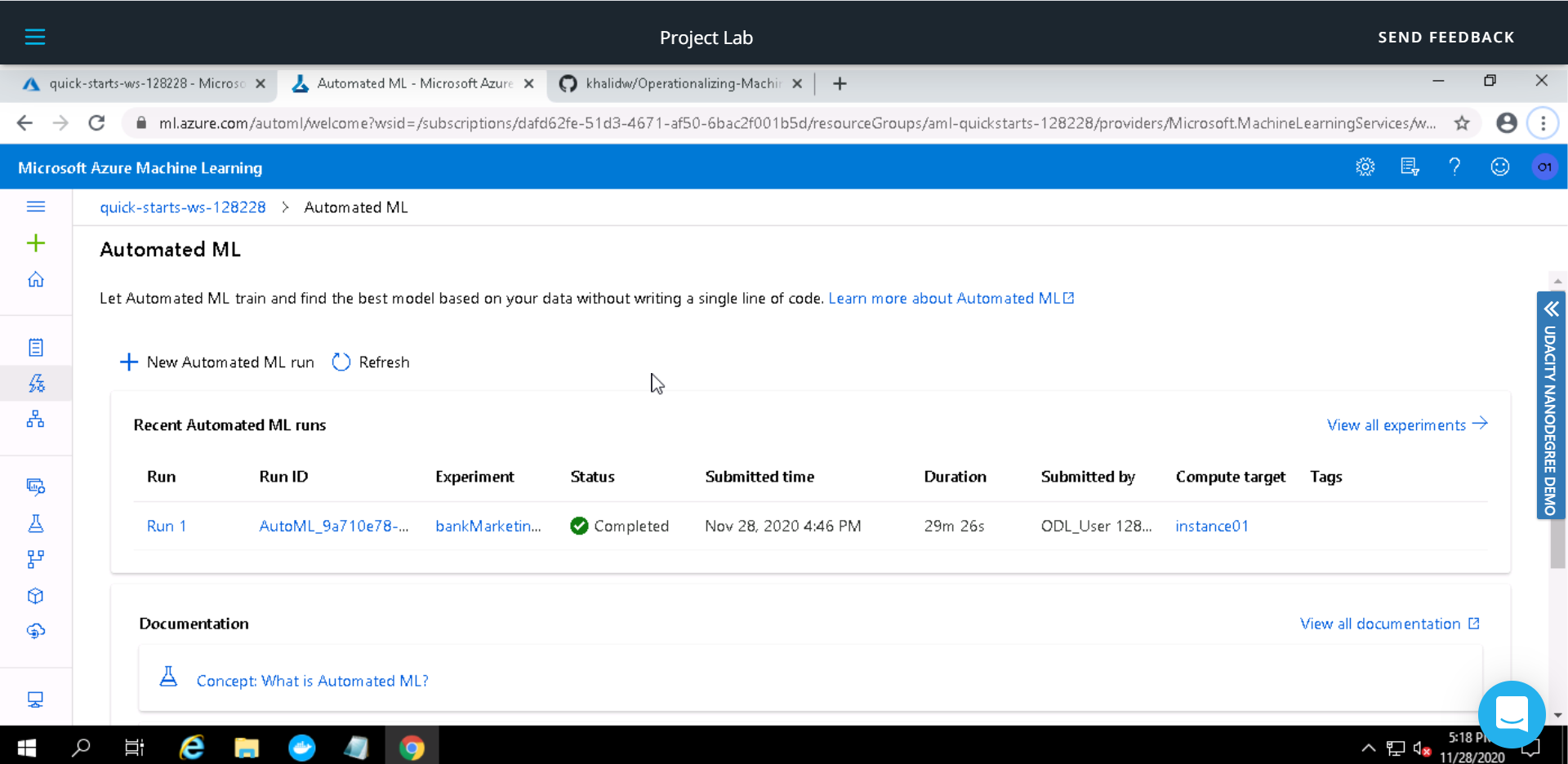This screenshot has height=764, width=1568.
Task: Switch to the Automated ML browser tab
Action: 415,83
